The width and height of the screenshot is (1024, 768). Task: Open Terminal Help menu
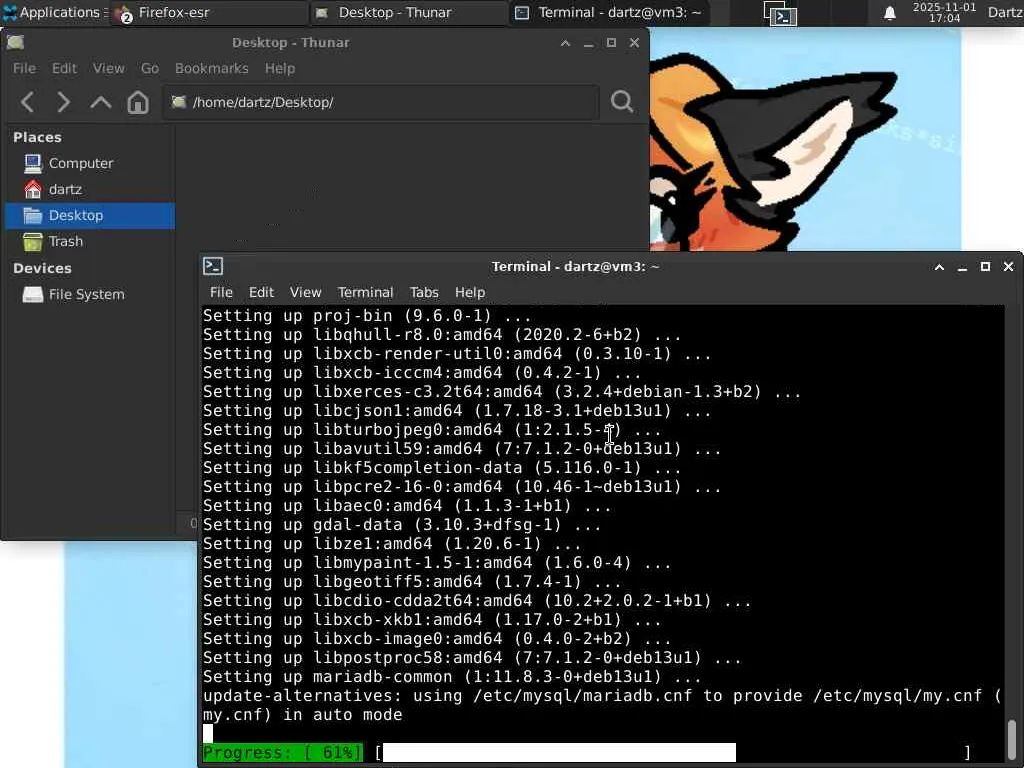[x=470, y=293]
